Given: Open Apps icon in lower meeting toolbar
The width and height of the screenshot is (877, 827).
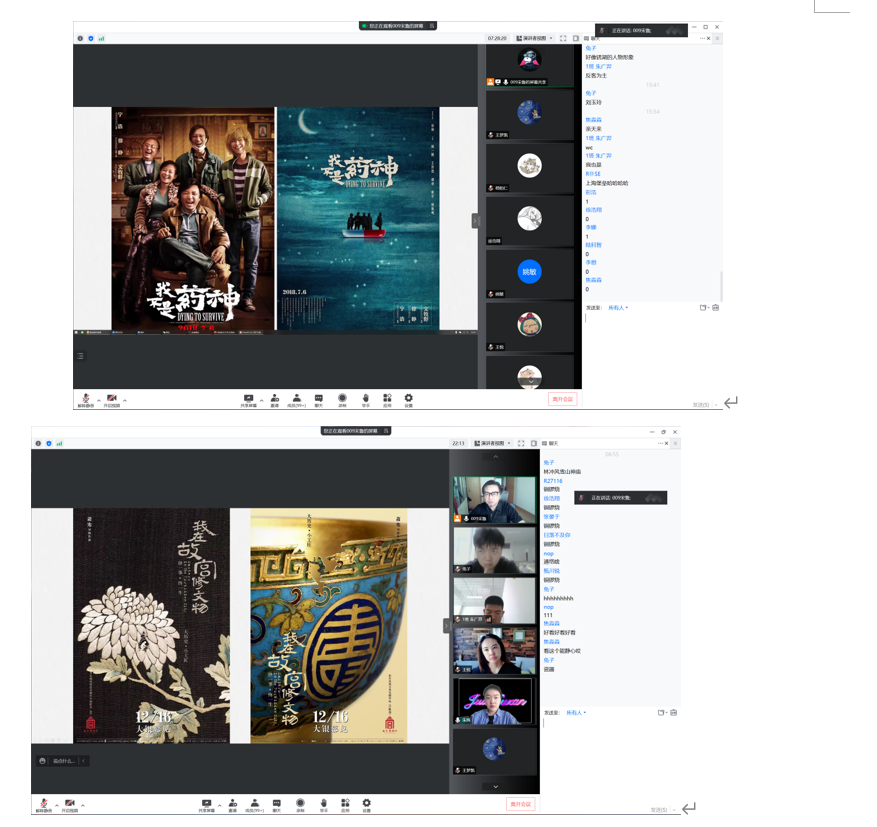Looking at the screenshot, I should (345, 803).
